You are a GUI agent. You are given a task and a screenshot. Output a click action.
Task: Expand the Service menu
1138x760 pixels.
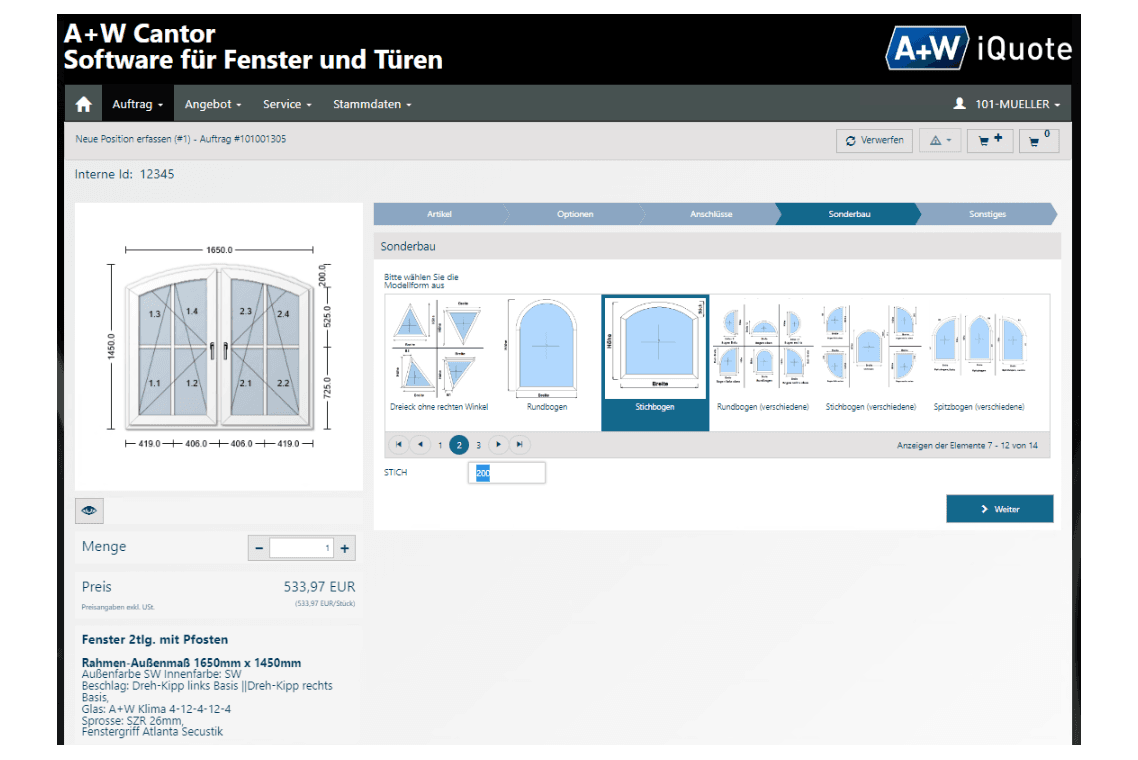pos(287,104)
